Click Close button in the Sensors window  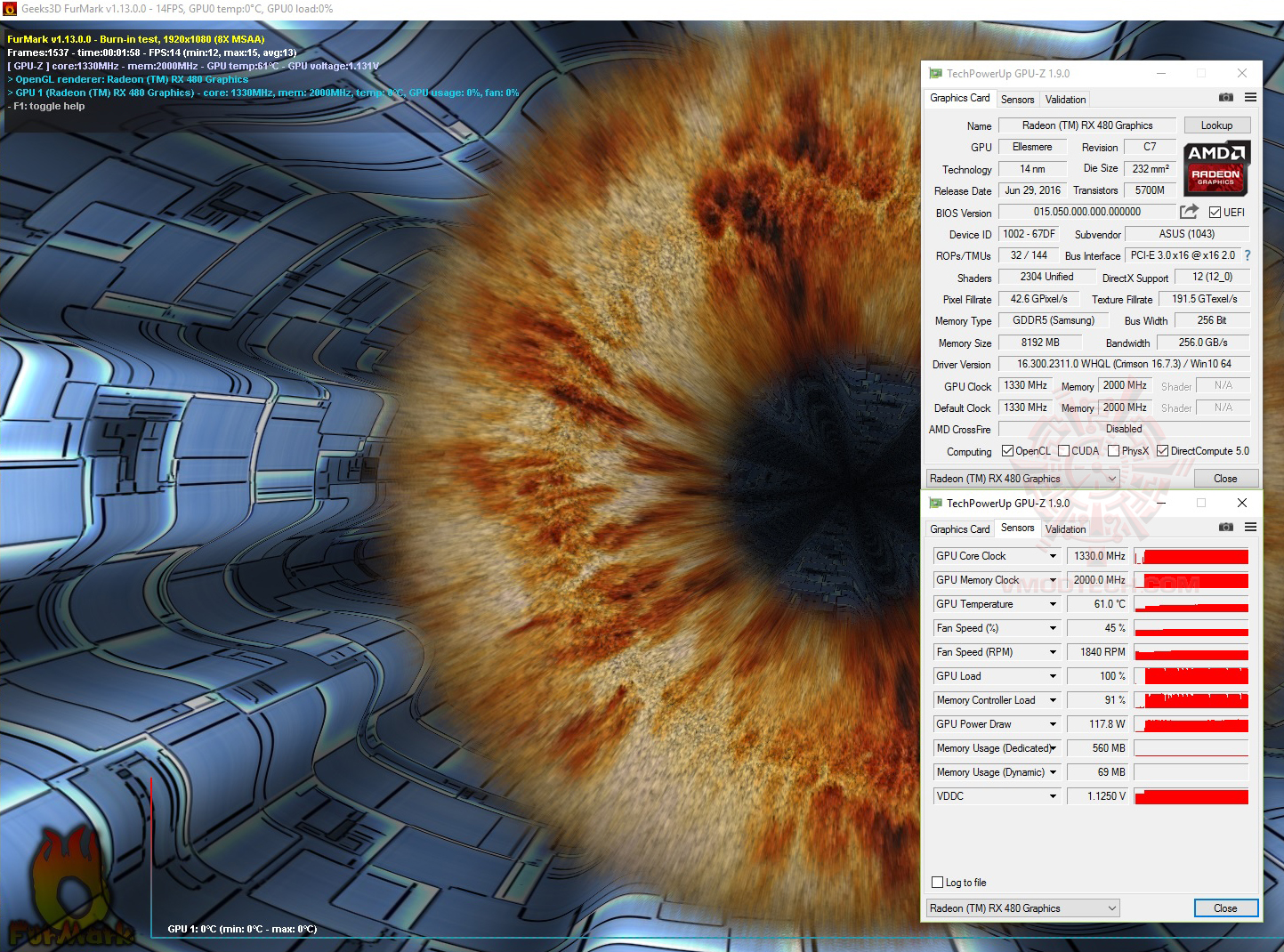[1225, 908]
